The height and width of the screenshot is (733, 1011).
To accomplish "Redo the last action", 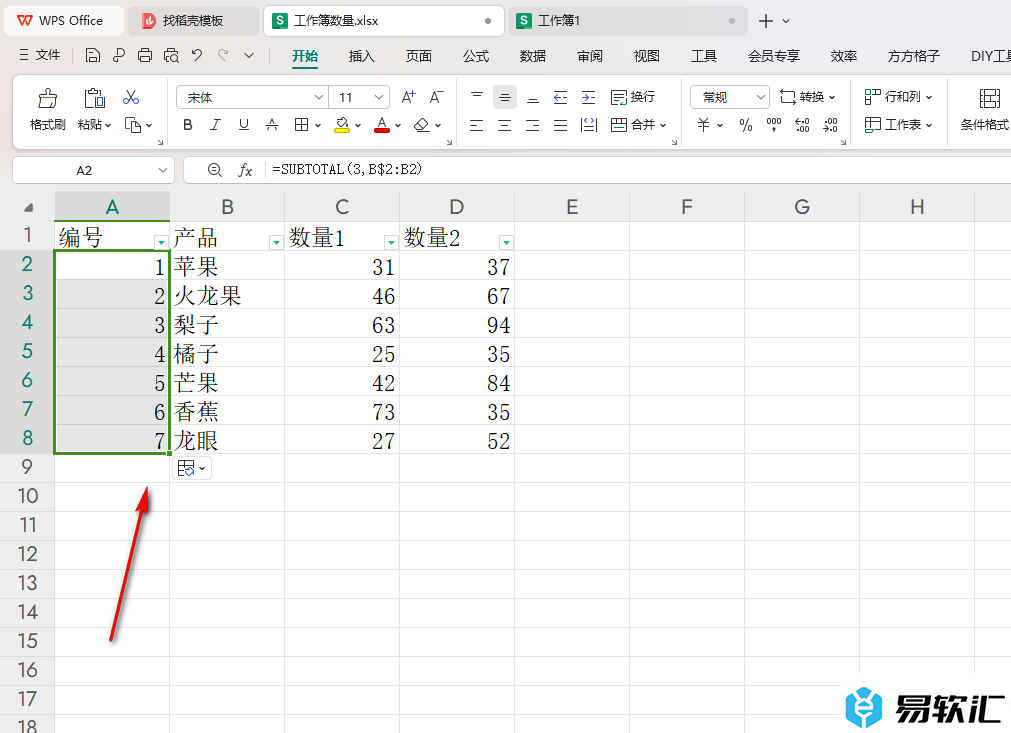I will (223, 56).
